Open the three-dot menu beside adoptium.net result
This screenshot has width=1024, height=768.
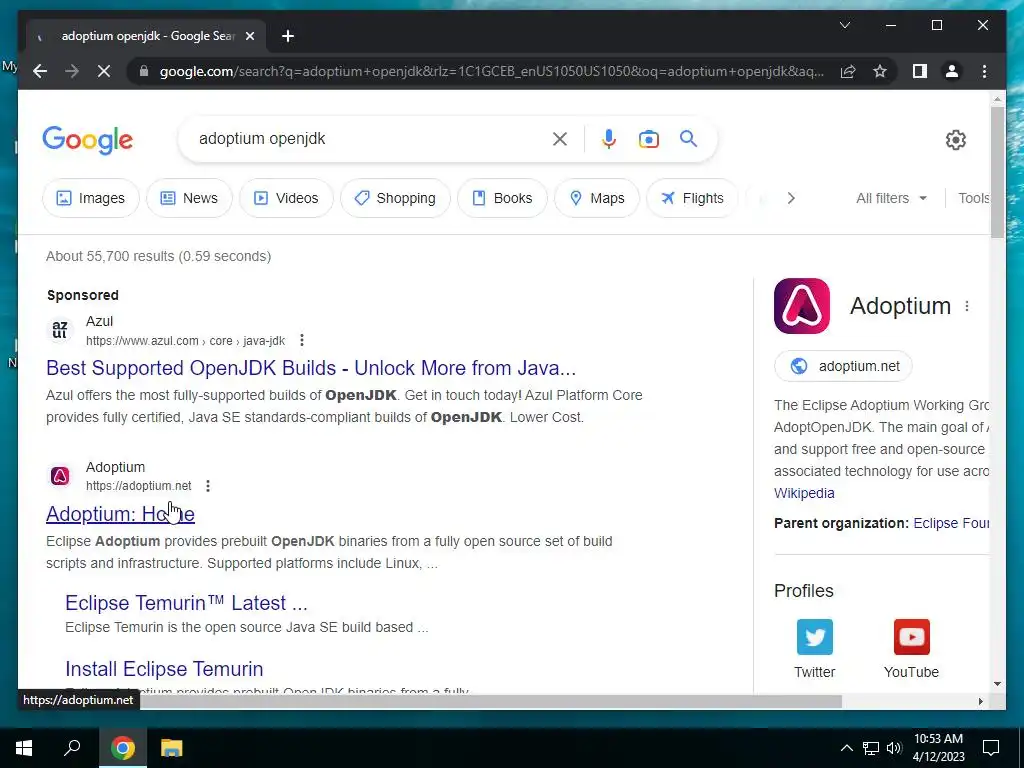click(208, 486)
